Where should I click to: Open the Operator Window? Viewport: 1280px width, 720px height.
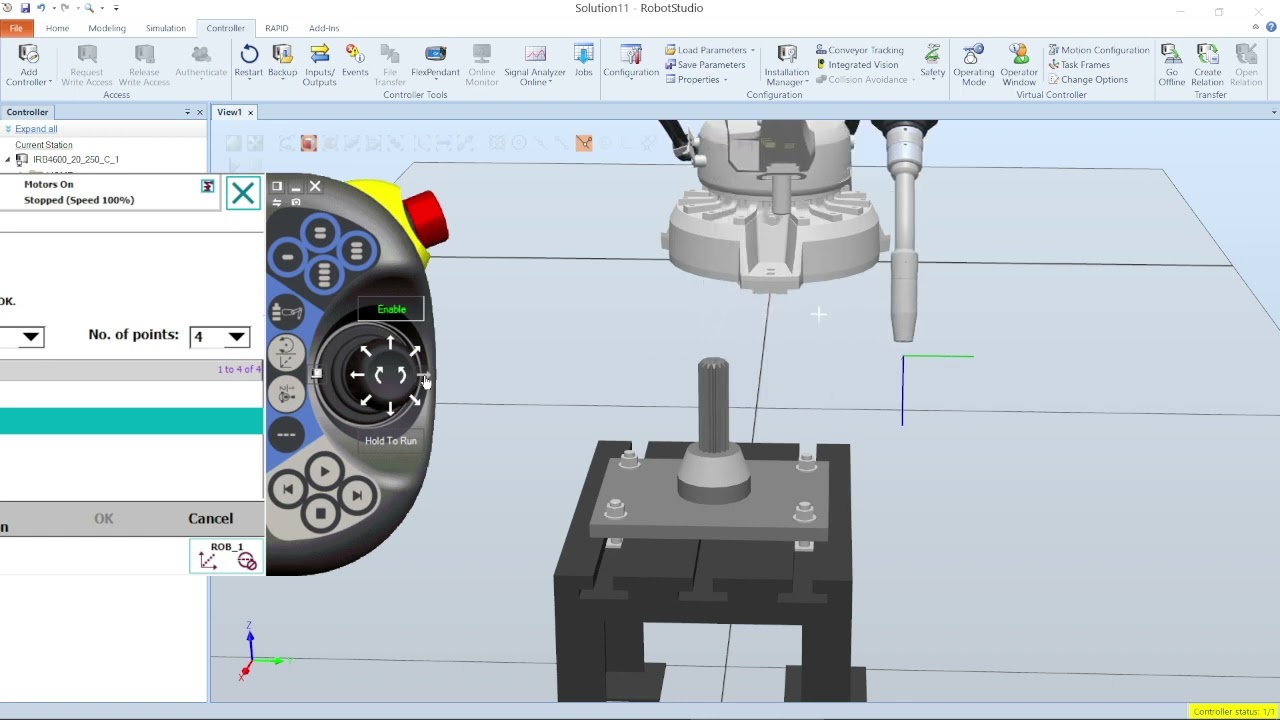coord(1019,65)
